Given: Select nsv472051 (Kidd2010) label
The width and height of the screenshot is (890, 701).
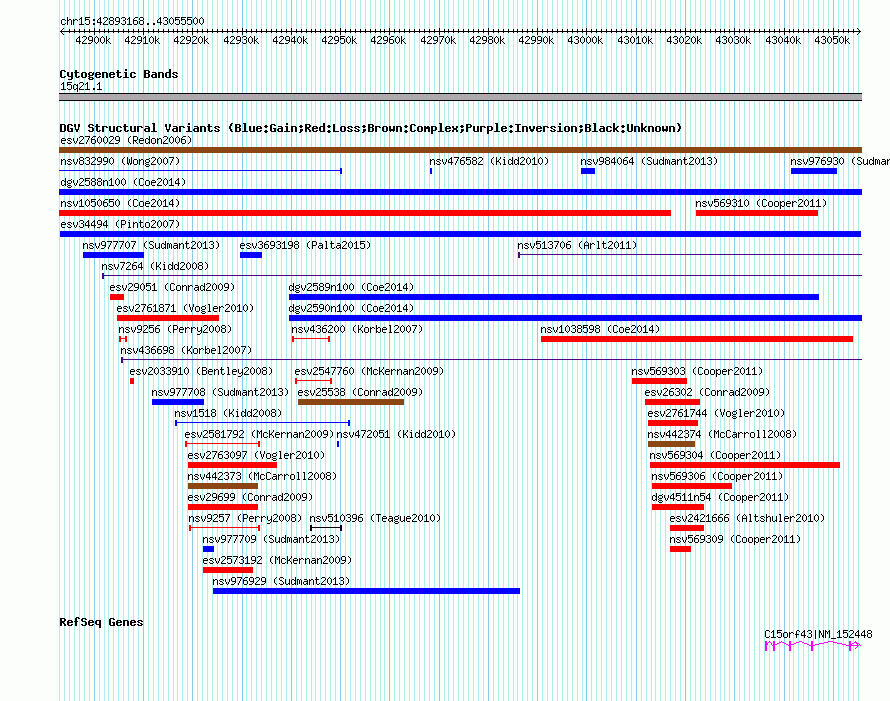Looking at the screenshot, I should (396, 434).
